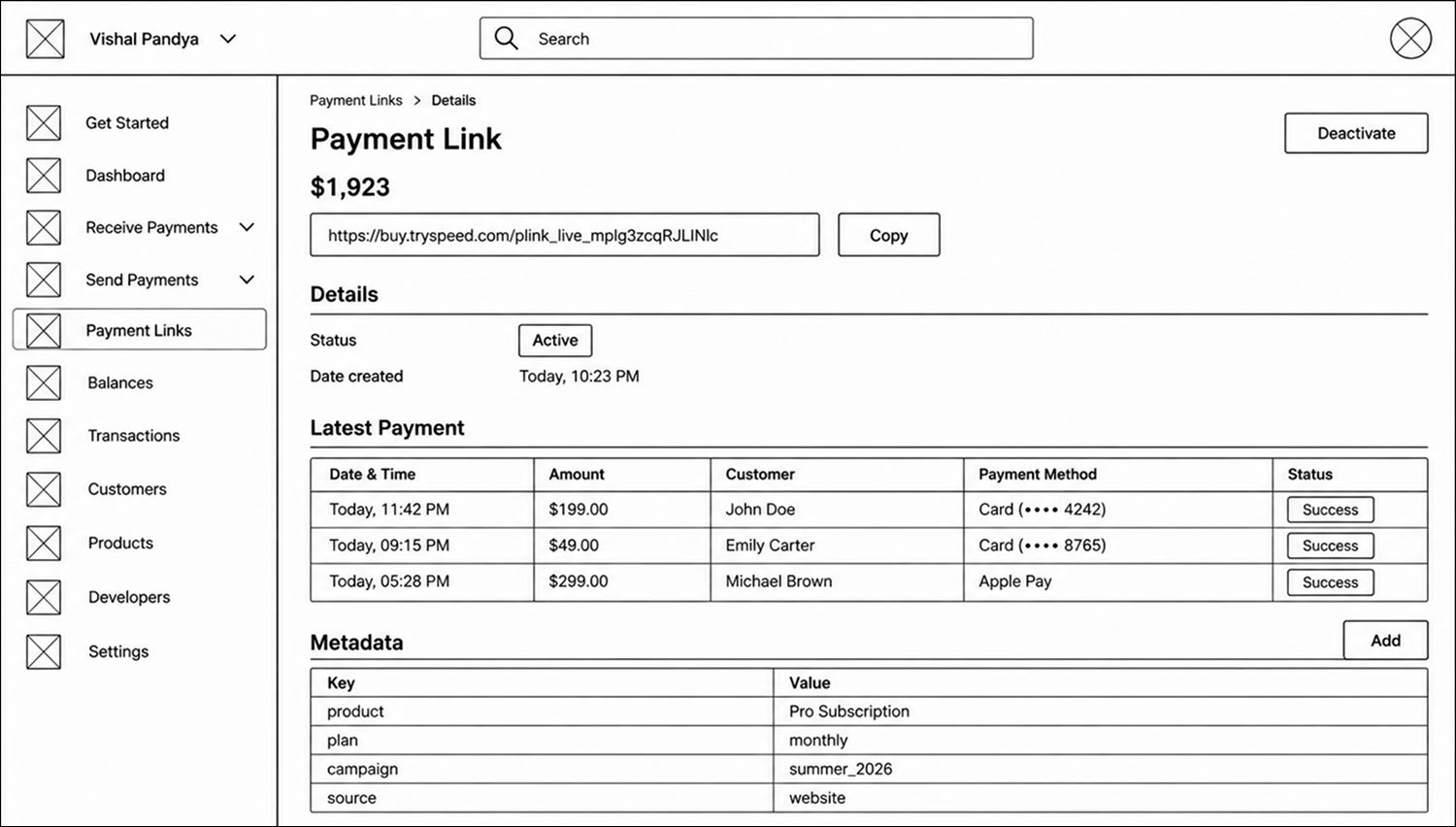
Task: Expand the Vishal Pandya account dropdown
Action: pos(228,39)
